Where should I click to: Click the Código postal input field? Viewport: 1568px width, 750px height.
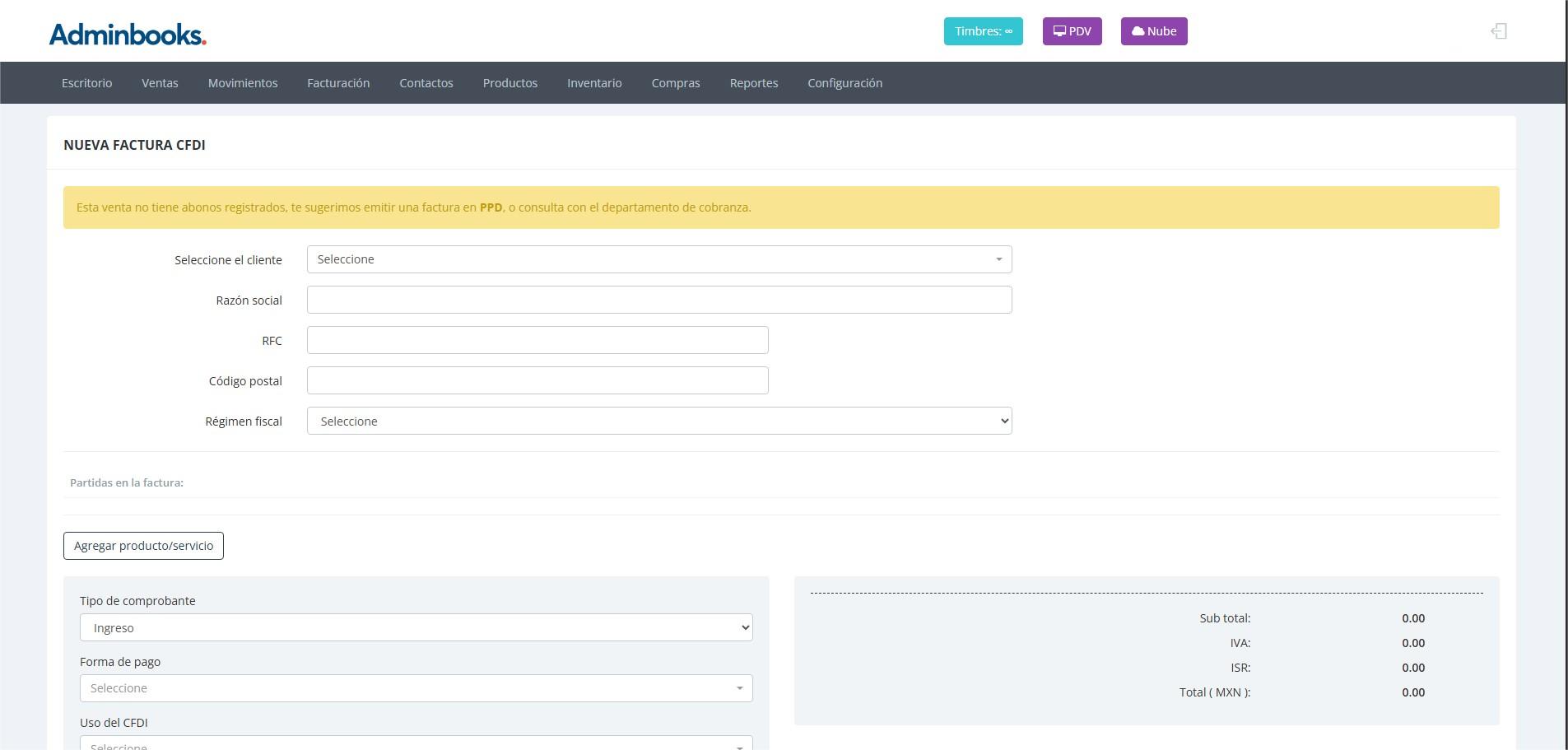[537, 380]
